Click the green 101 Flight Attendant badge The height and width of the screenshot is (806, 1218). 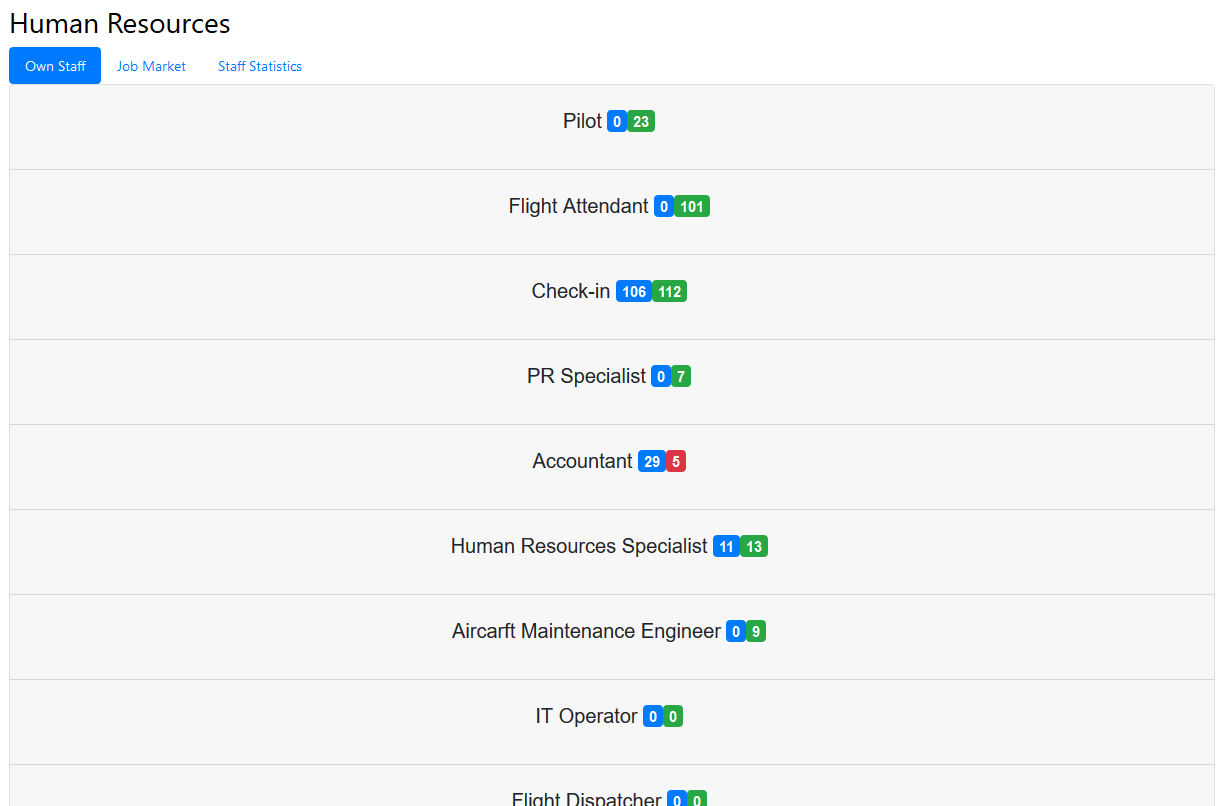pyautogui.click(x=692, y=207)
